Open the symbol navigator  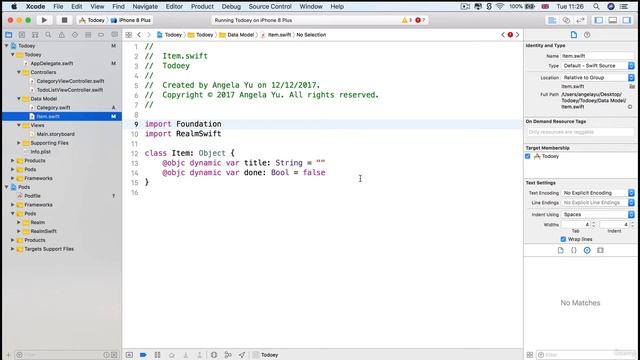coord(35,35)
